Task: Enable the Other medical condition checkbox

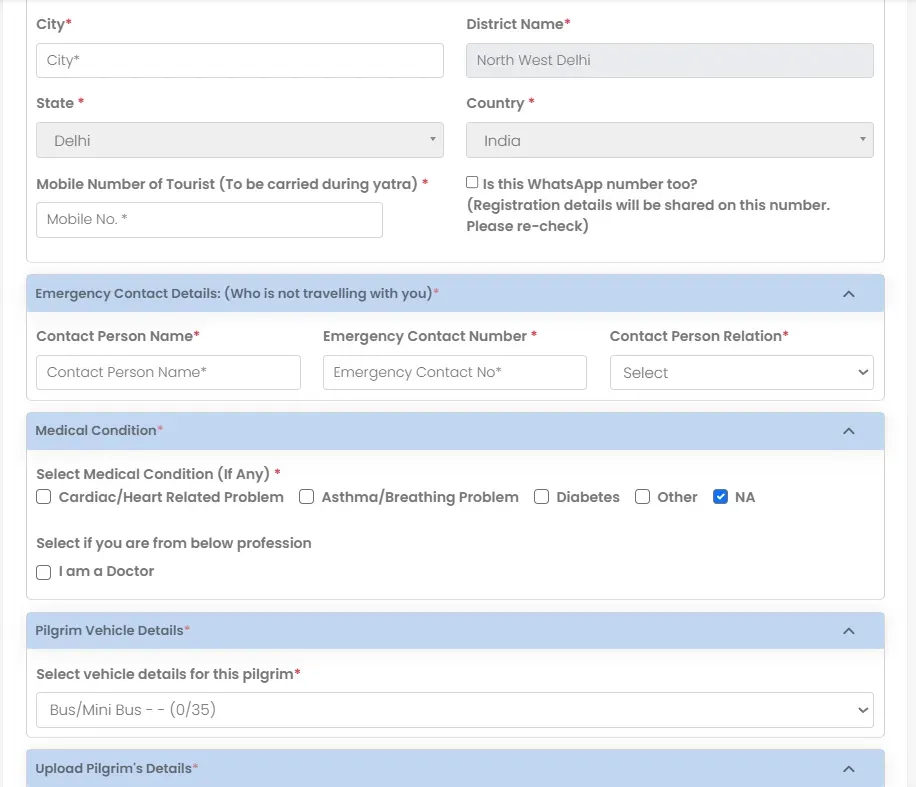Action: click(x=642, y=497)
